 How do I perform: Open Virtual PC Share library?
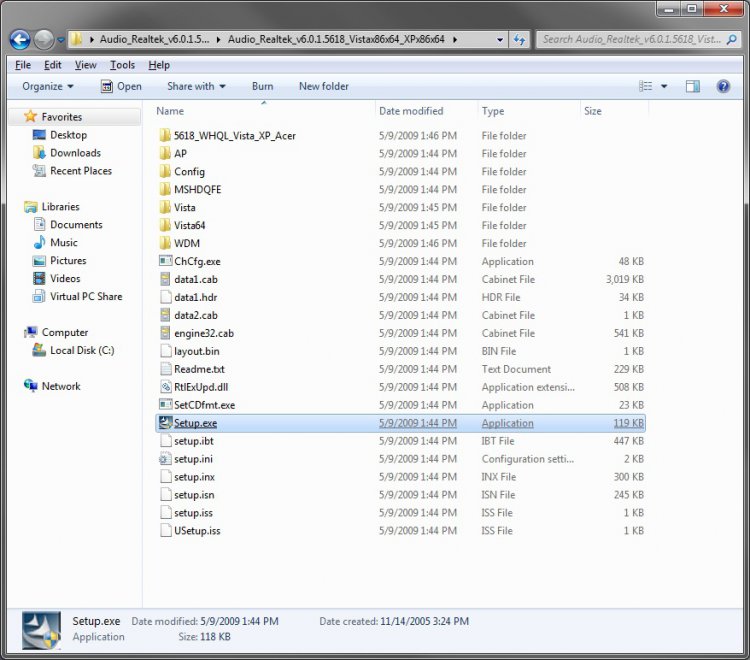86,297
